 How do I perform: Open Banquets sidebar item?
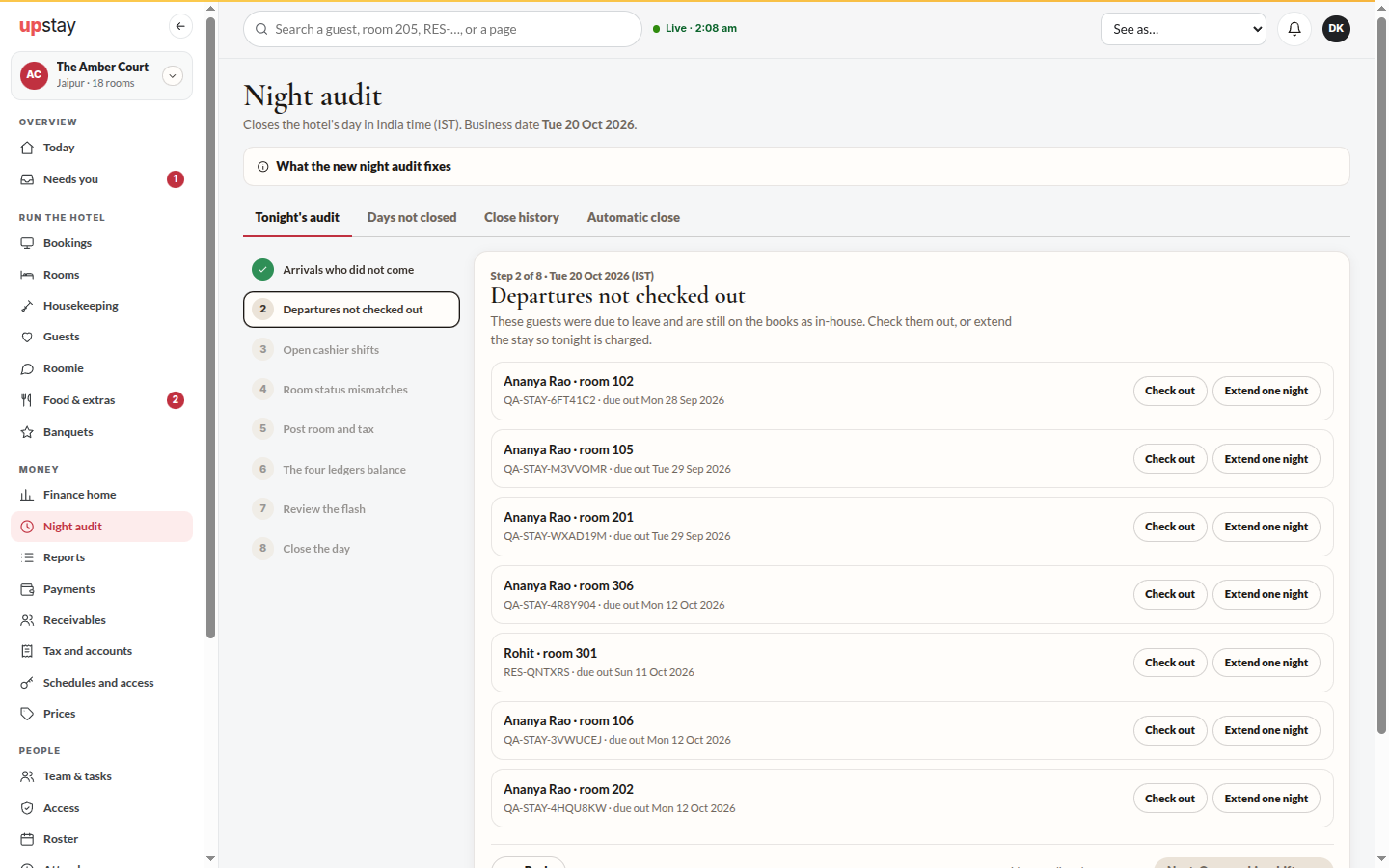pyautogui.click(x=101, y=432)
